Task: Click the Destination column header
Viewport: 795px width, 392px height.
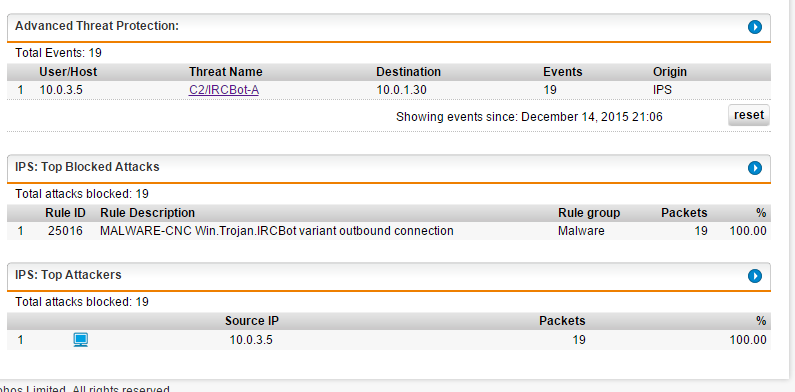Action: 409,72
